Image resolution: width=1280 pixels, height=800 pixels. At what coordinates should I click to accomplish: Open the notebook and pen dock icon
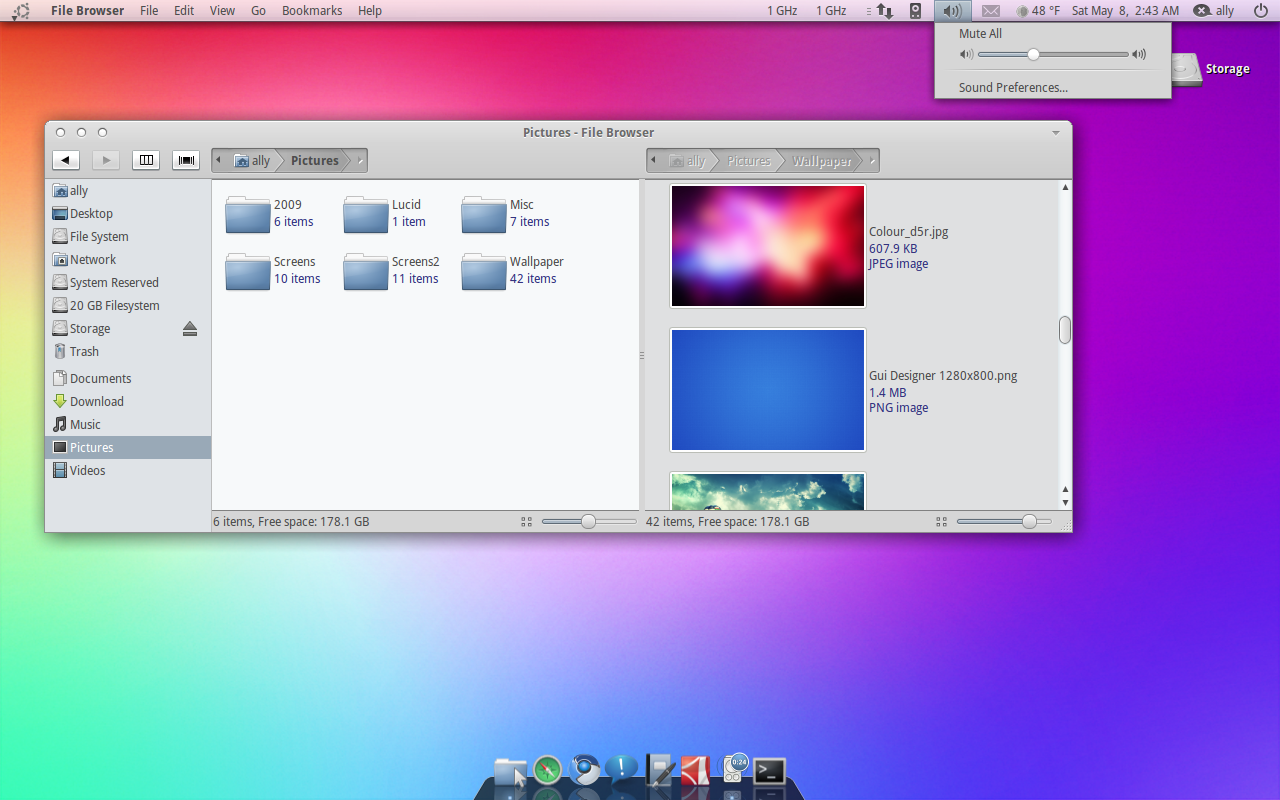click(660, 770)
